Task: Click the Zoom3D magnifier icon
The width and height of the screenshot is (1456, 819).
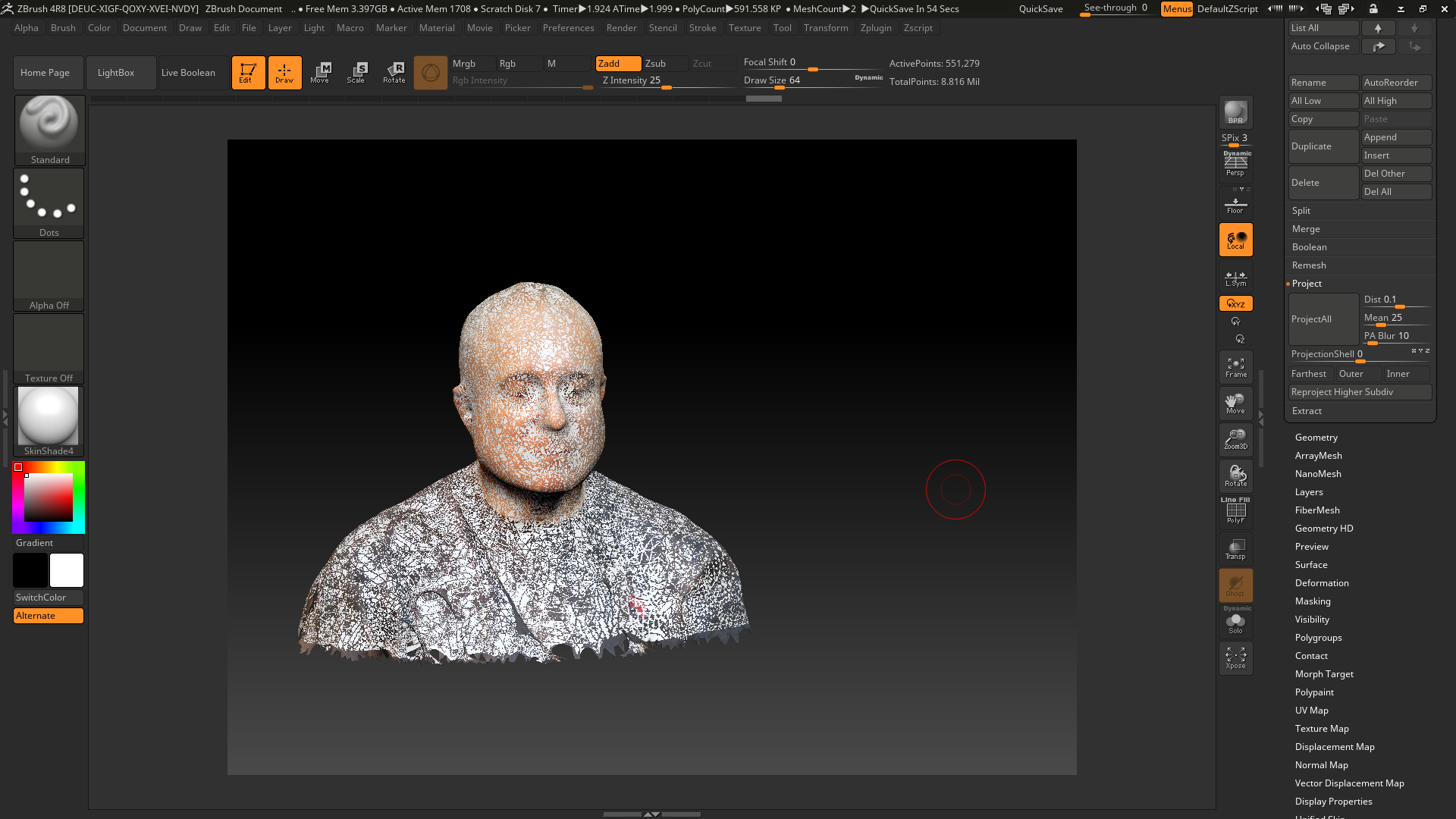Action: point(1235,440)
